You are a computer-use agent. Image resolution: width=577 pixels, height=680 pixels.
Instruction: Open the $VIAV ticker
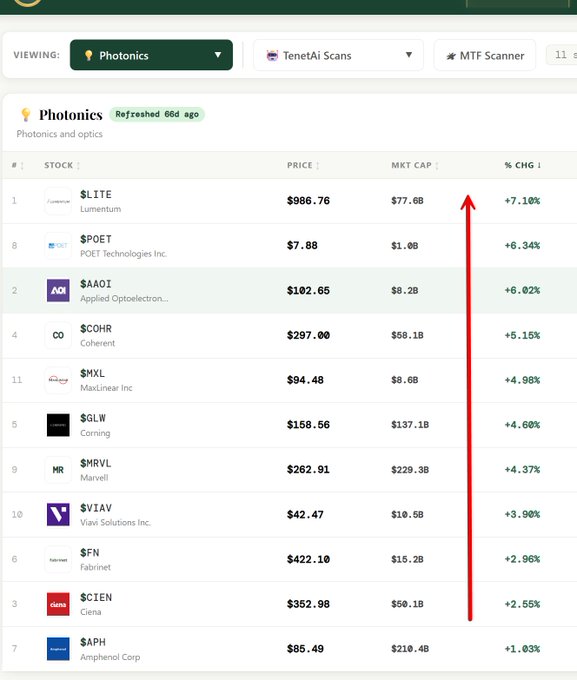pos(96,508)
